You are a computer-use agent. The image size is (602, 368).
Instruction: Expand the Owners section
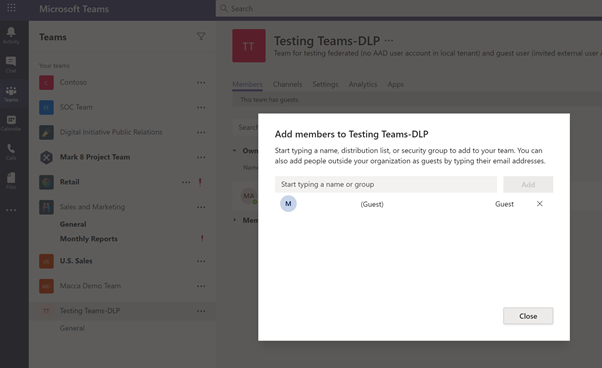click(x=235, y=150)
